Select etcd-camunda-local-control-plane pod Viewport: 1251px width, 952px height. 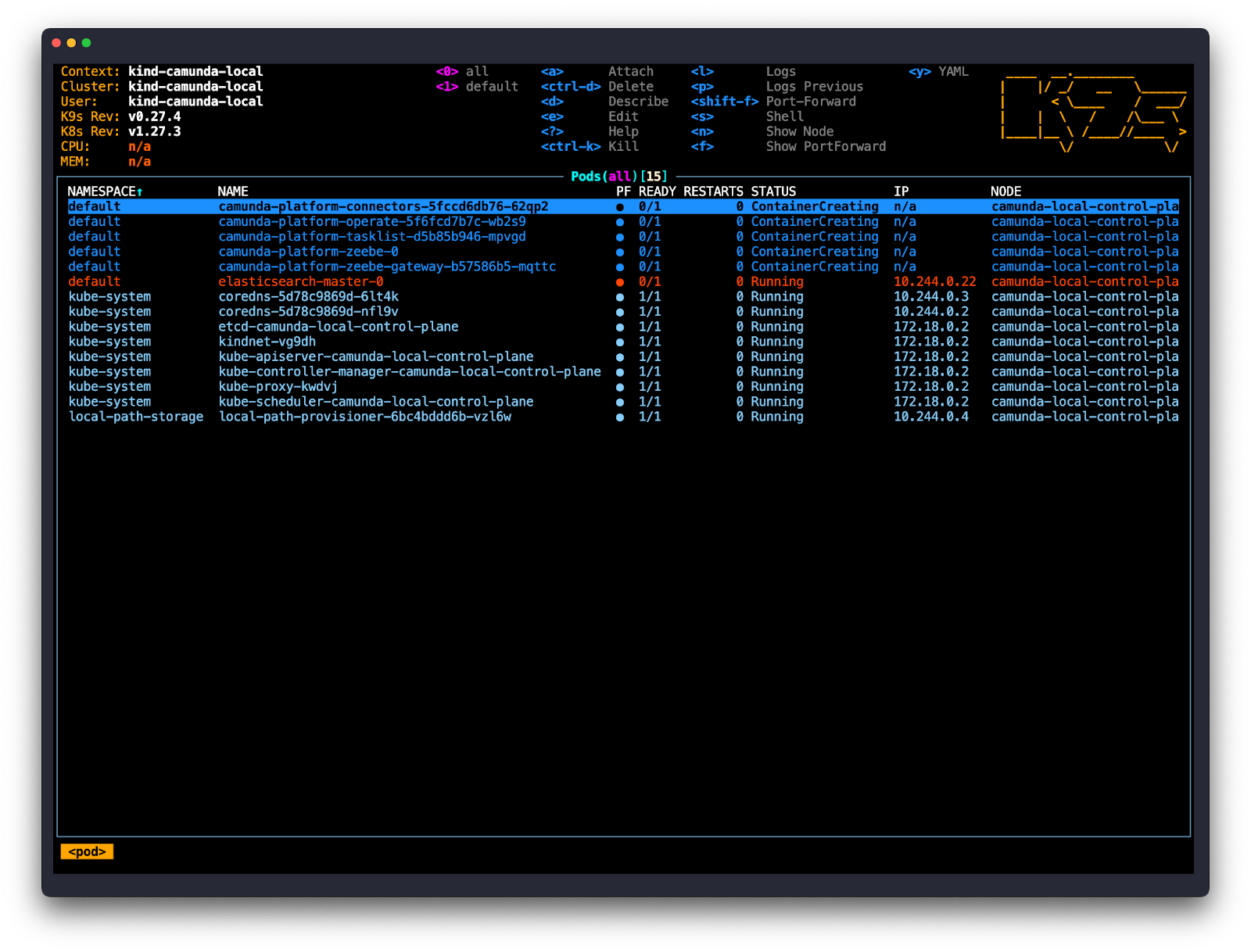(339, 327)
